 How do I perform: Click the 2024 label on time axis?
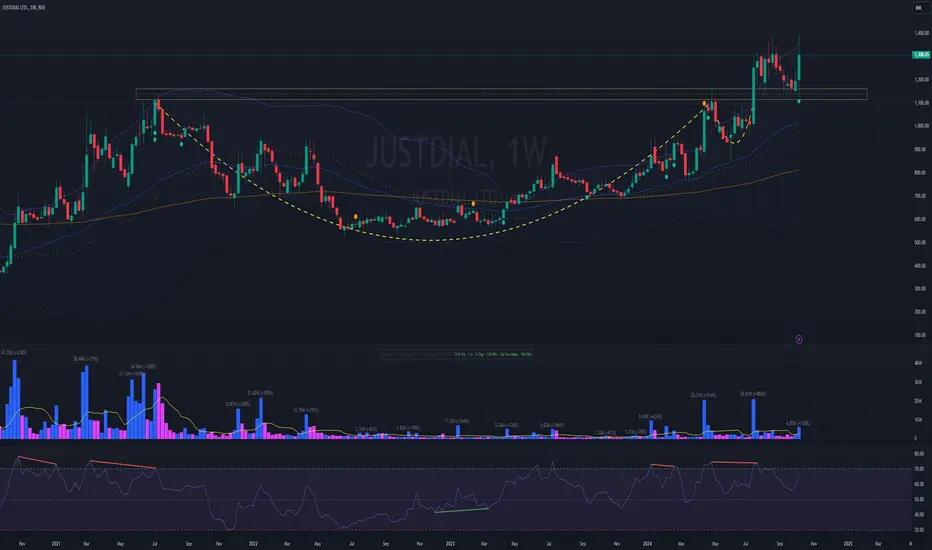647,543
